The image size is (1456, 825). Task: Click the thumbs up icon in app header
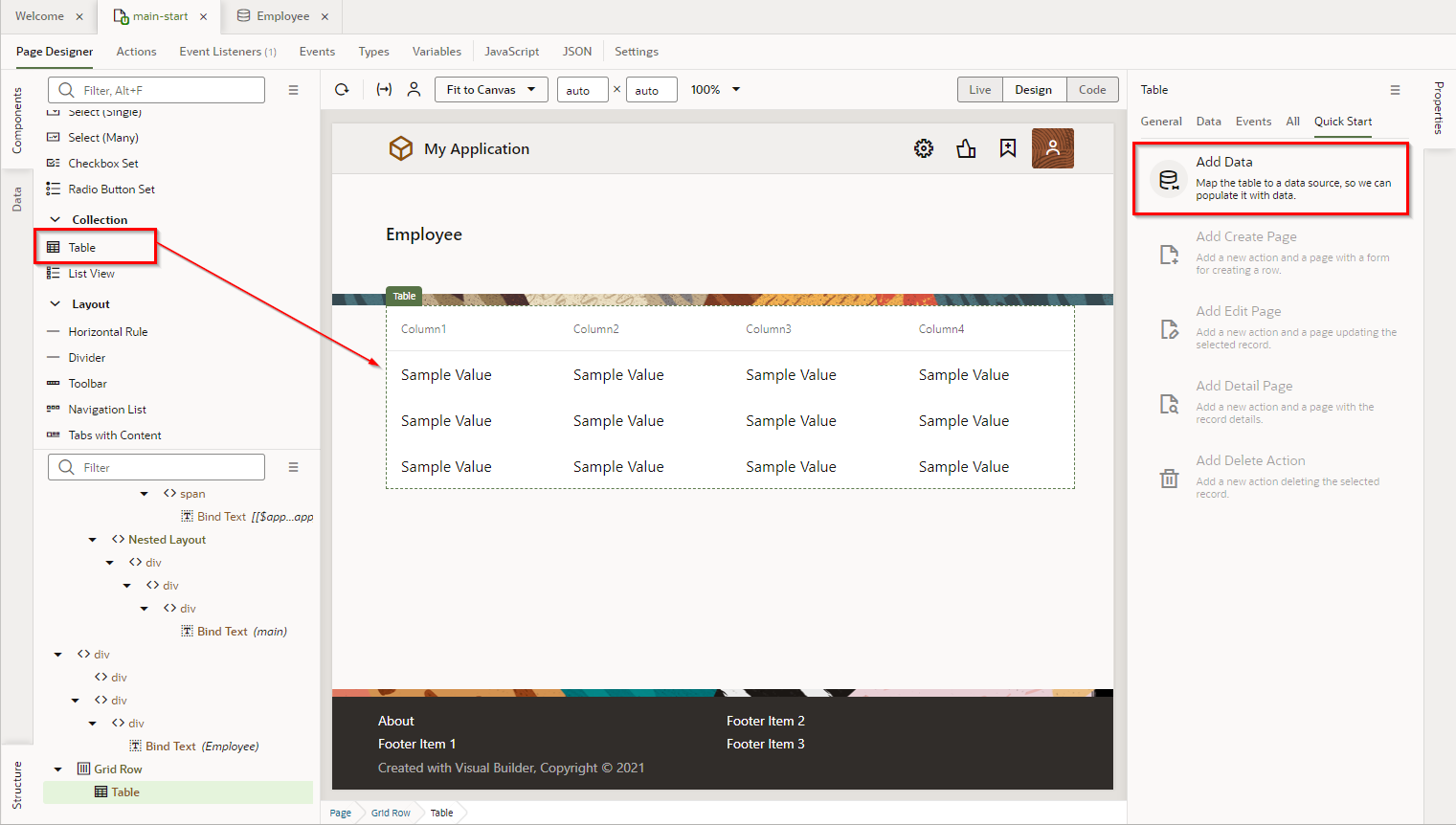[966, 148]
